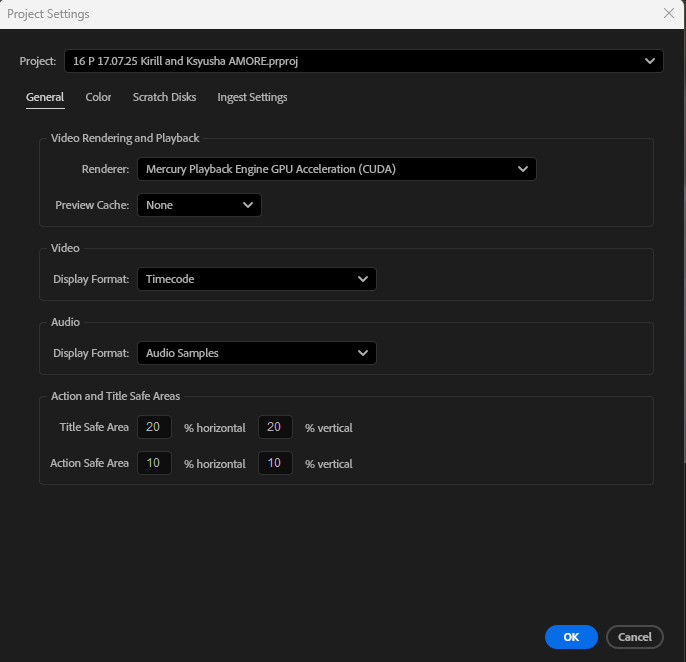Viewport: 686px width, 662px height.
Task: Click the Preview Cache chevron arrow
Action: [248, 205]
